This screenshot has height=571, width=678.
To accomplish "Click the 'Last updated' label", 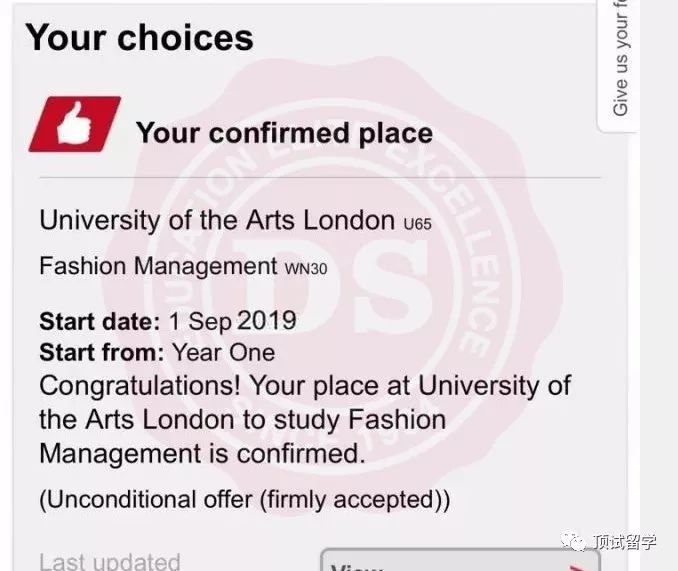I will pyautogui.click(x=110, y=561).
